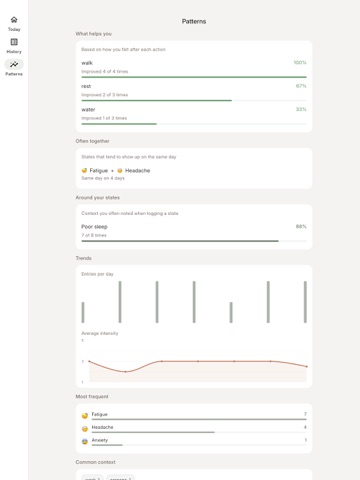Click the Trends heading
Image resolution: width=360 pixels, height=480 pixels.
tap(83, 258)
